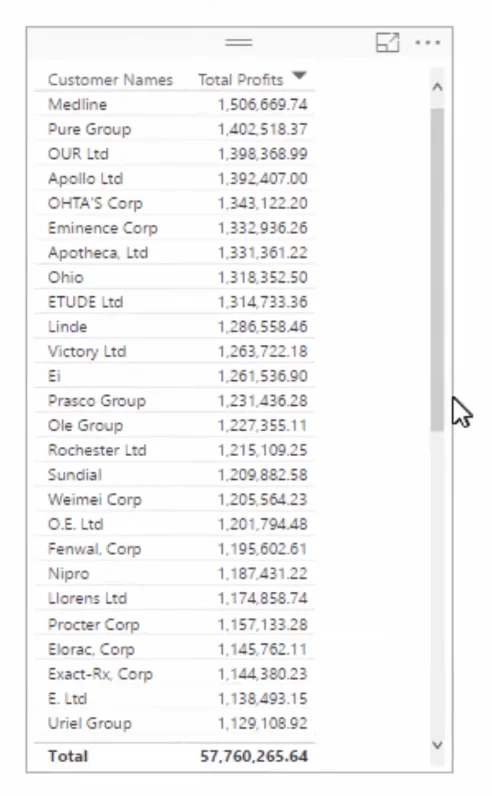Viewport: 492px width, 796px height.
Task: Open Focus mode for the table visual
Action: click(387, 43)
